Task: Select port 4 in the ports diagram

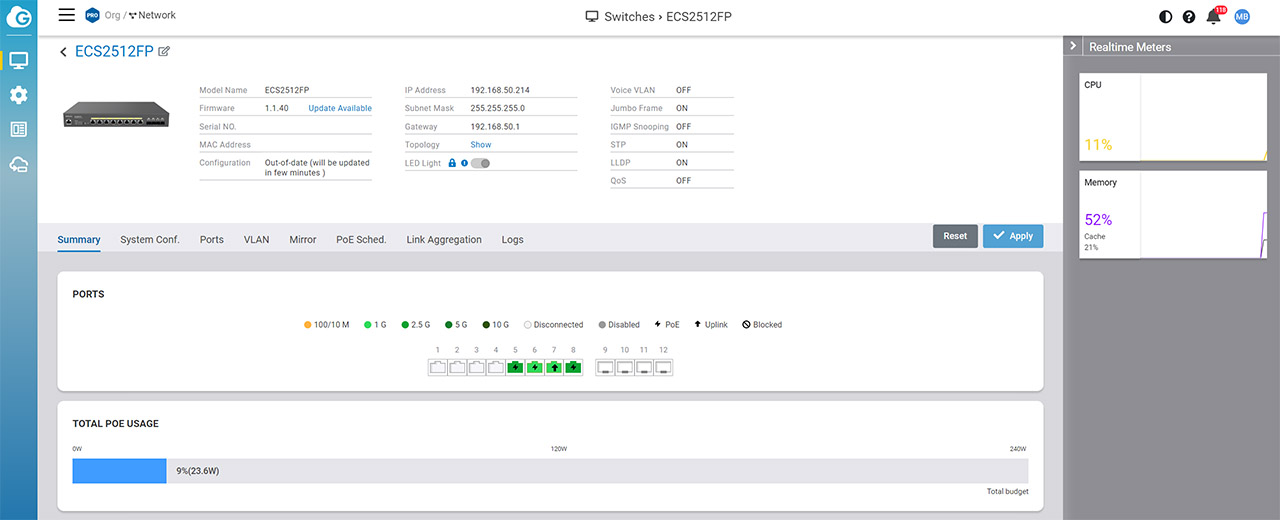Action: [496, 367]
